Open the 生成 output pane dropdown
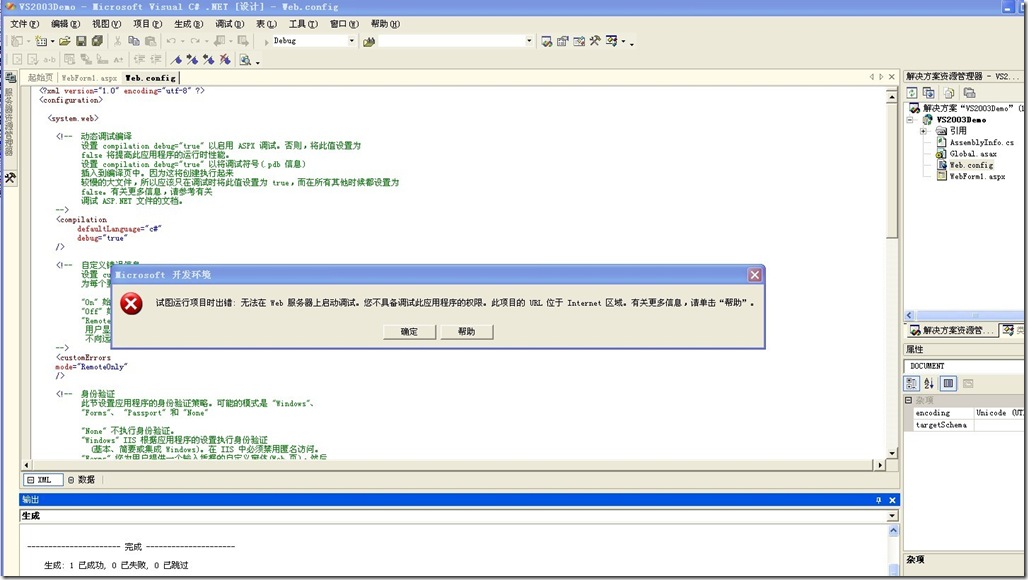1028x580 pixels. (x=892, y=516)
